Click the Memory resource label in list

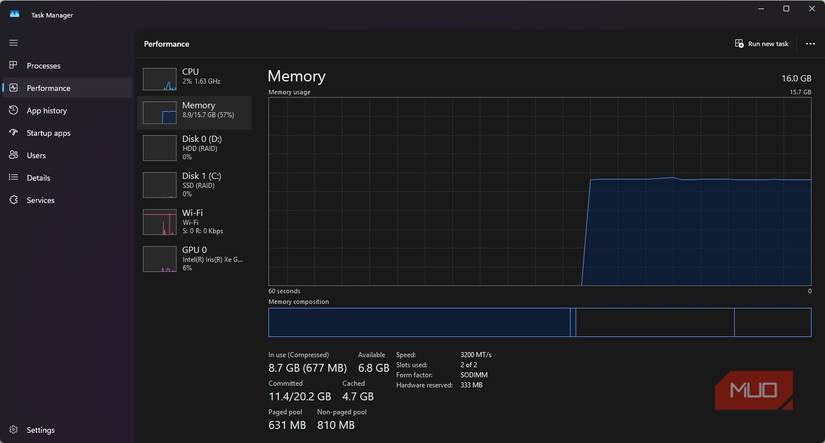tap(198, 105)
